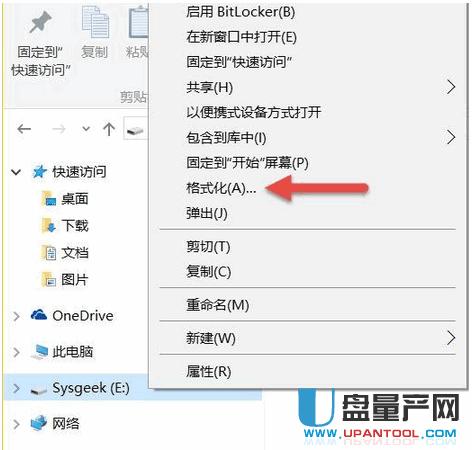The image size is (472, 450).
Task: Select the 此电脑 computer icon
Action: click(x=39, y=352)
